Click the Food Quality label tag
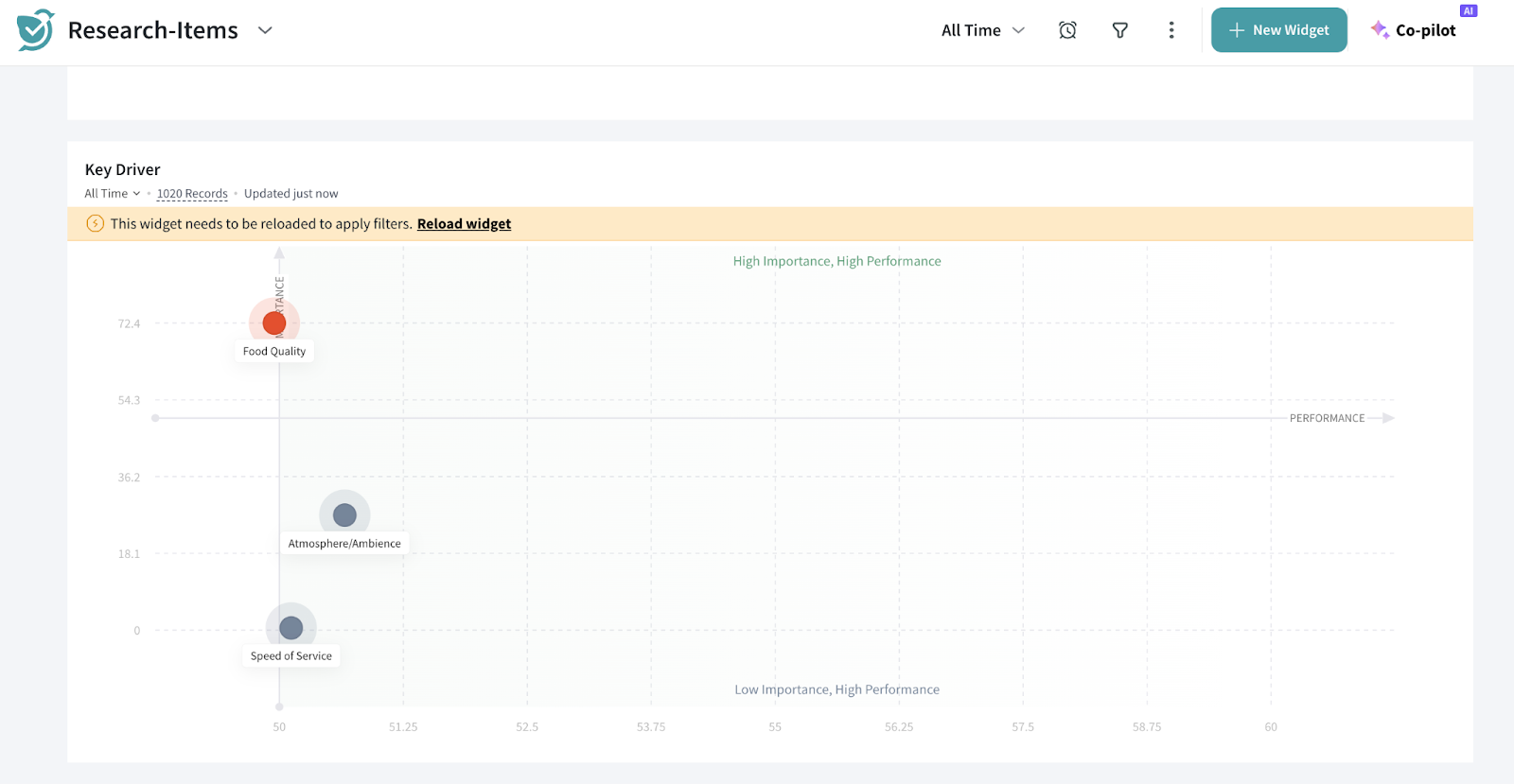This screenshot has height=784, width=1514. (274, 351)
